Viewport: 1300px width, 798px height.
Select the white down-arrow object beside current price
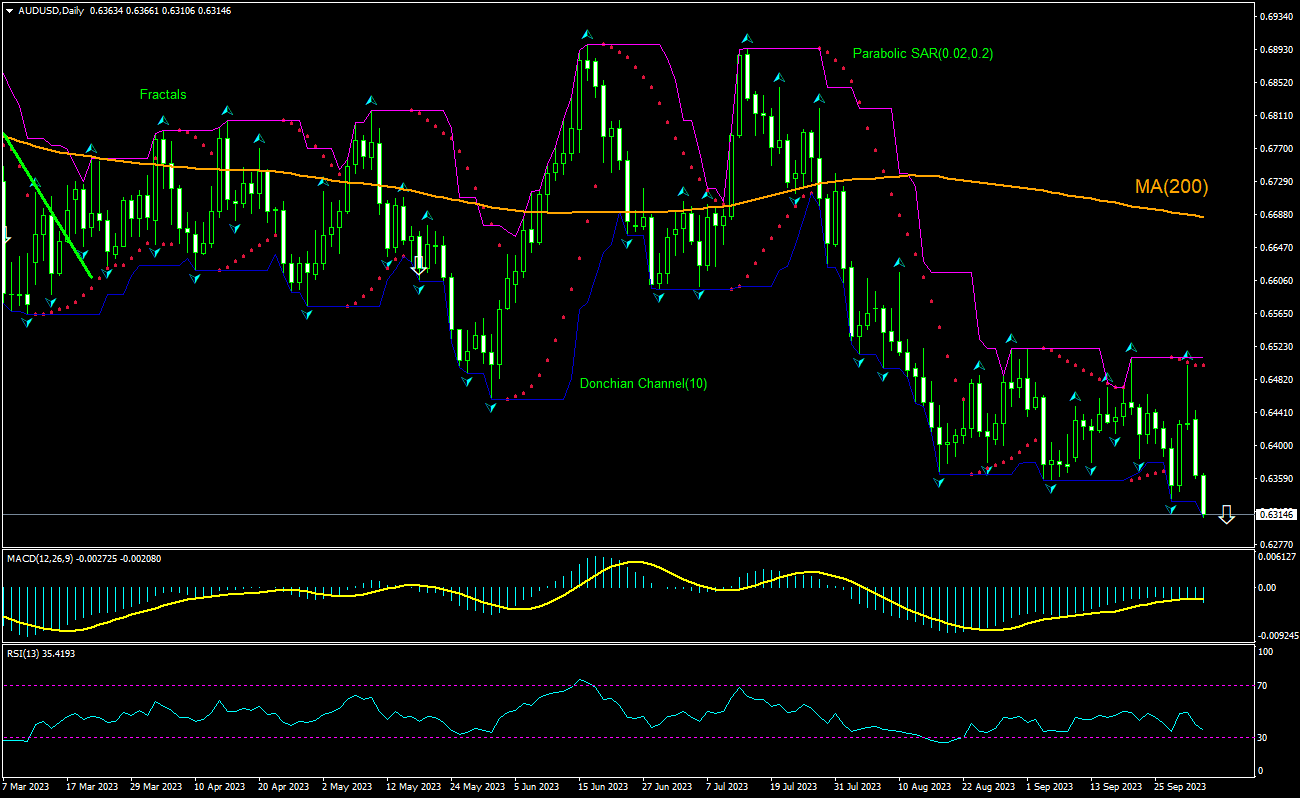[1228, 515]
